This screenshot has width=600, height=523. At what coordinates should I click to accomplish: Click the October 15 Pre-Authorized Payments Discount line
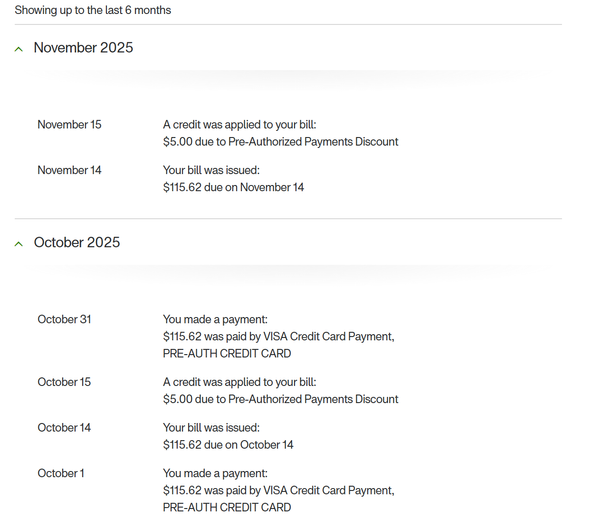[x=280, y=399]
